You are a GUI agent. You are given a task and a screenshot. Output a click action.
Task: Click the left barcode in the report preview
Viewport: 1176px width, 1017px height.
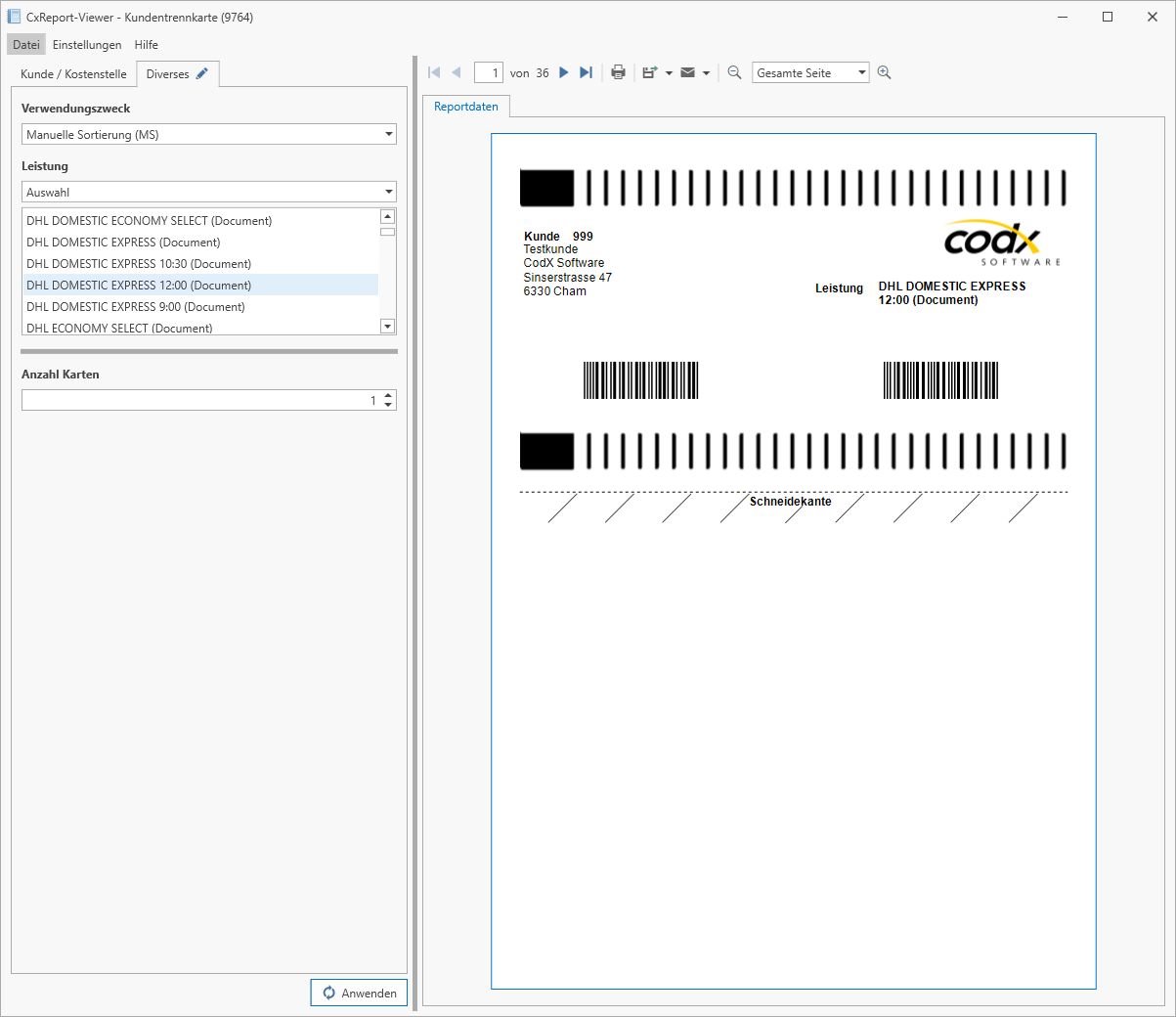coord(641,379)
